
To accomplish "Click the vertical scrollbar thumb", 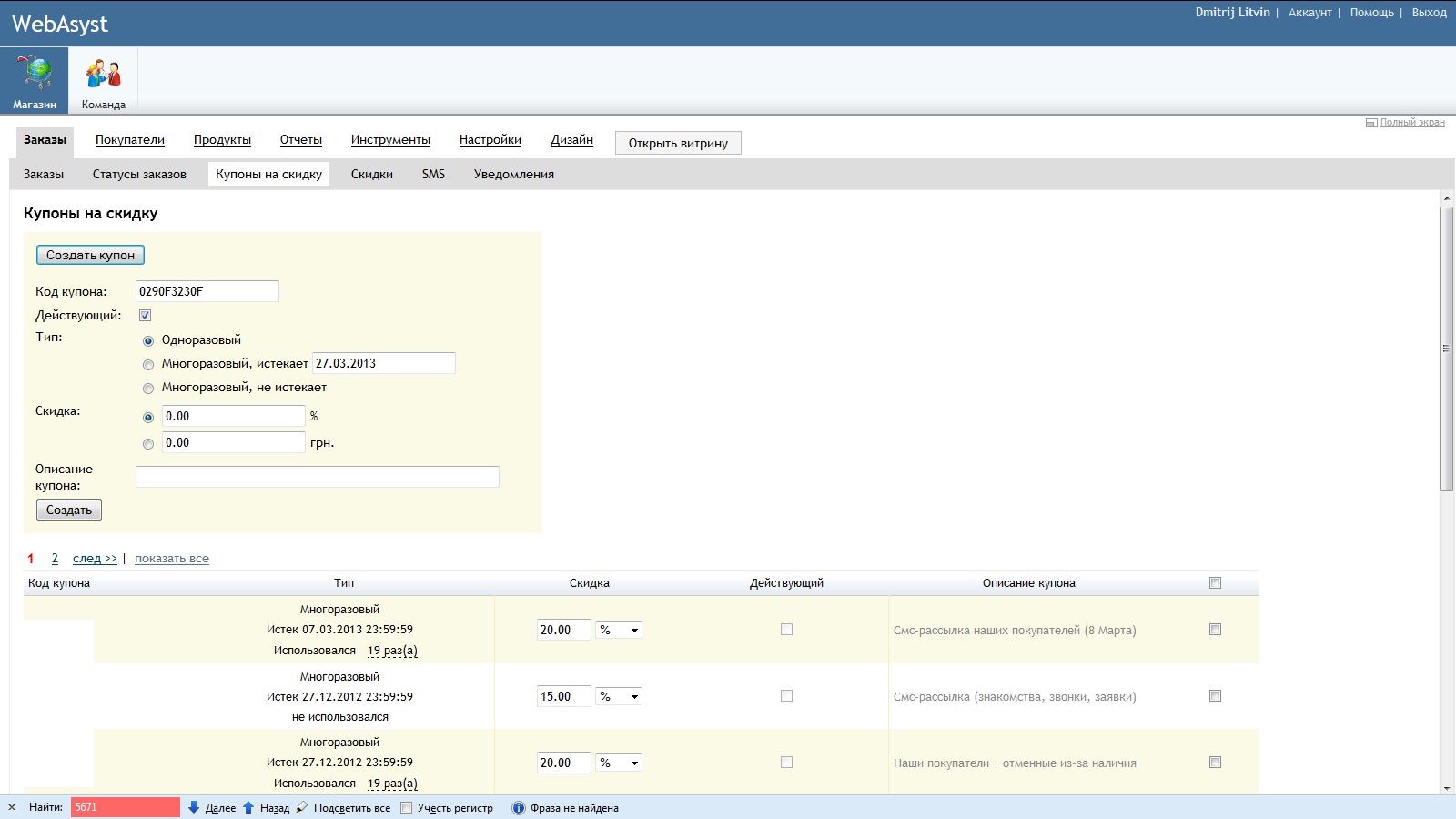I will (1446, 349).
